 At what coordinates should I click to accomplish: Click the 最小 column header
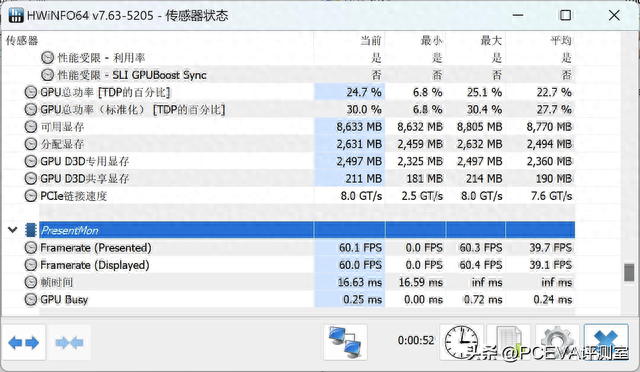click(431, 40)
